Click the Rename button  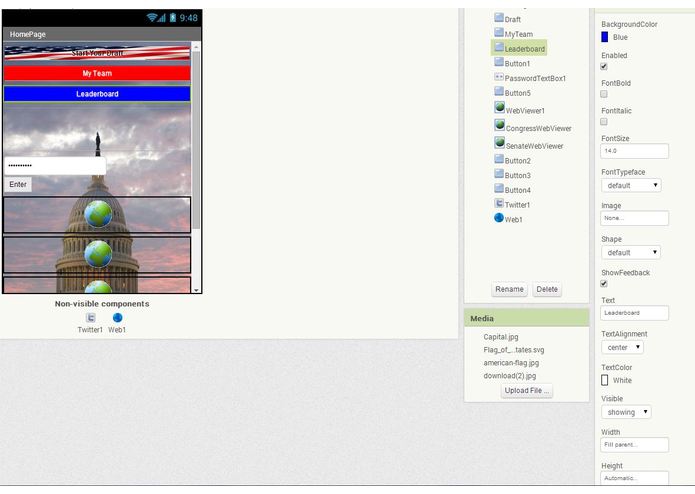coord(509,289)
